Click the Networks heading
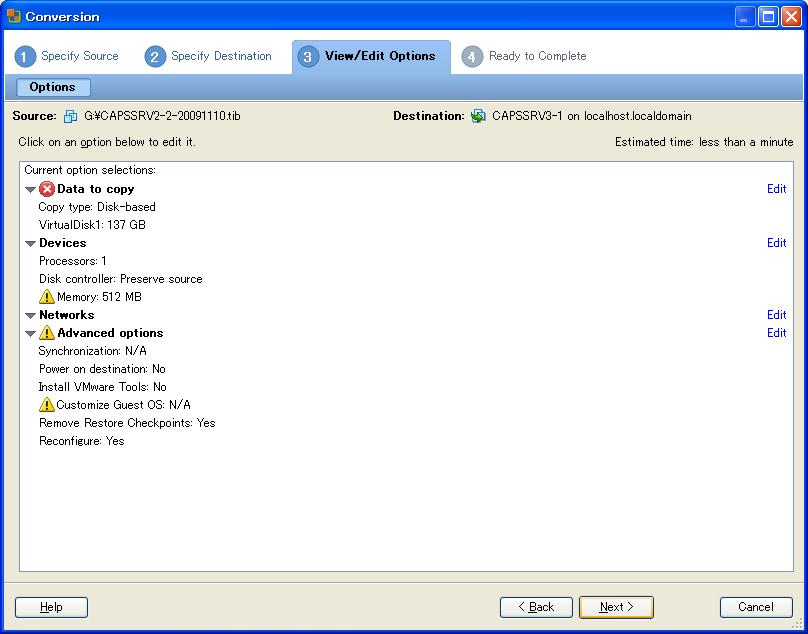Screen dimensions: 808x634 [66, 315]
